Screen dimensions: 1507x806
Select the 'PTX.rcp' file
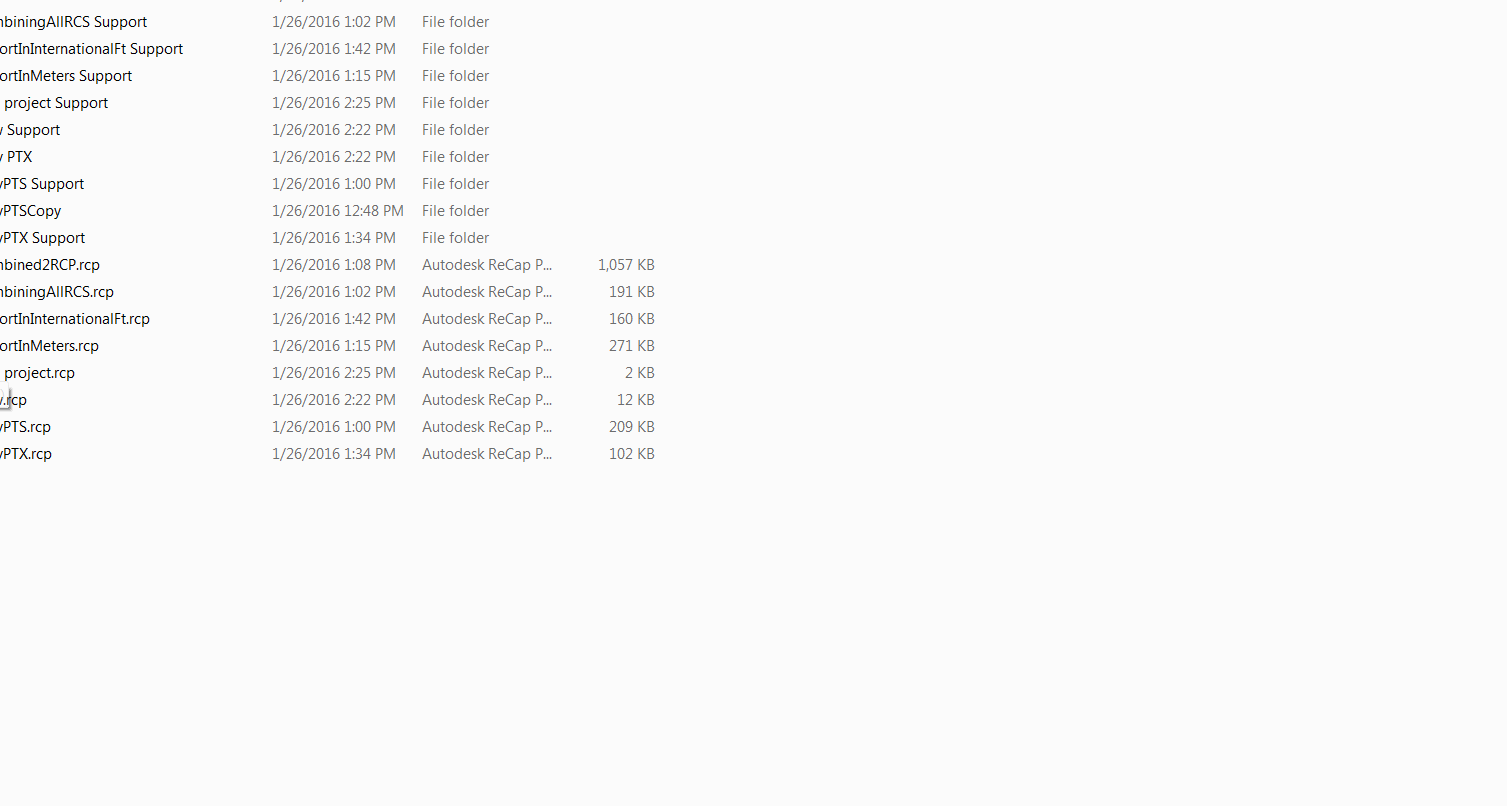(26, 454)
